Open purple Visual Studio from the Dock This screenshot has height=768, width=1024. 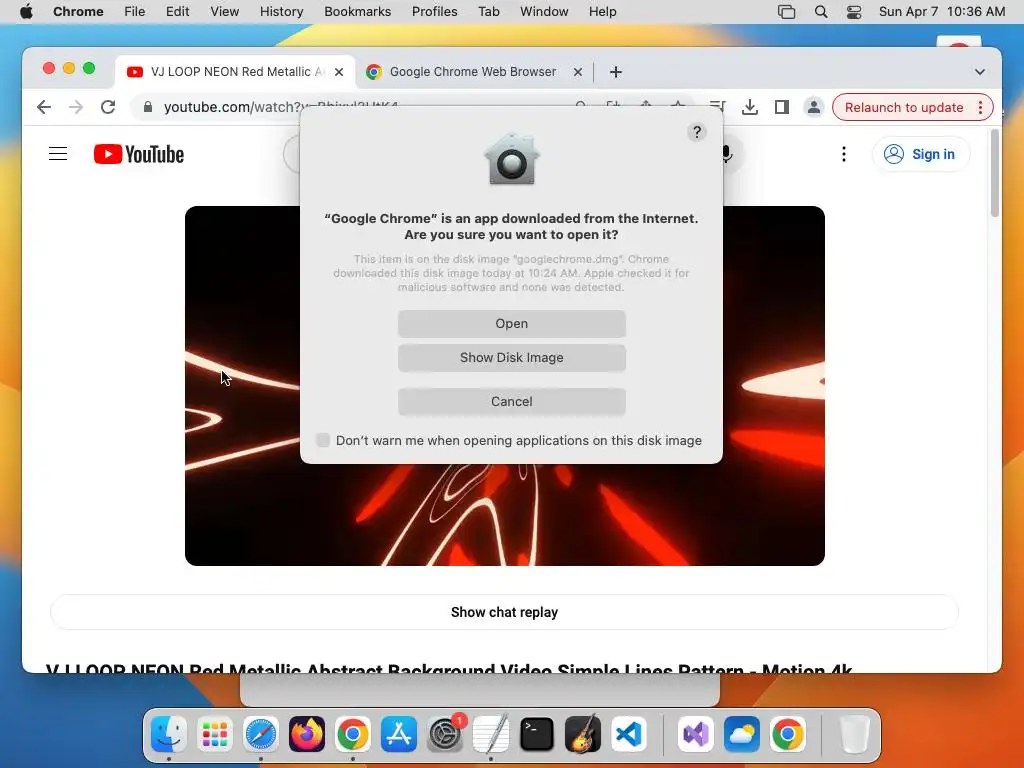click(x=696, y=734)
